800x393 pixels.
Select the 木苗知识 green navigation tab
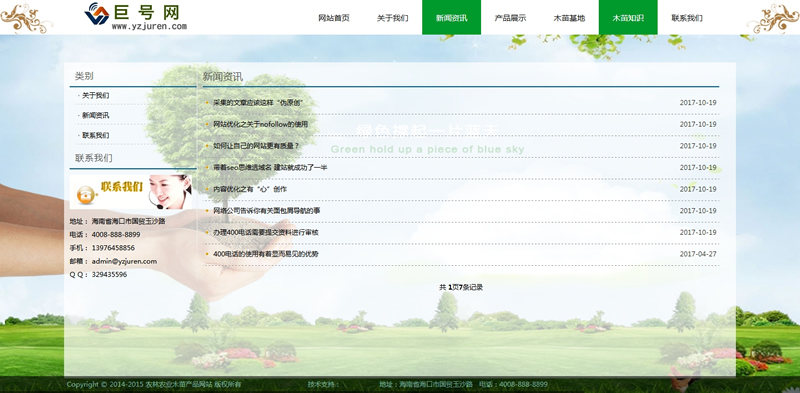(x=628, y=17)
